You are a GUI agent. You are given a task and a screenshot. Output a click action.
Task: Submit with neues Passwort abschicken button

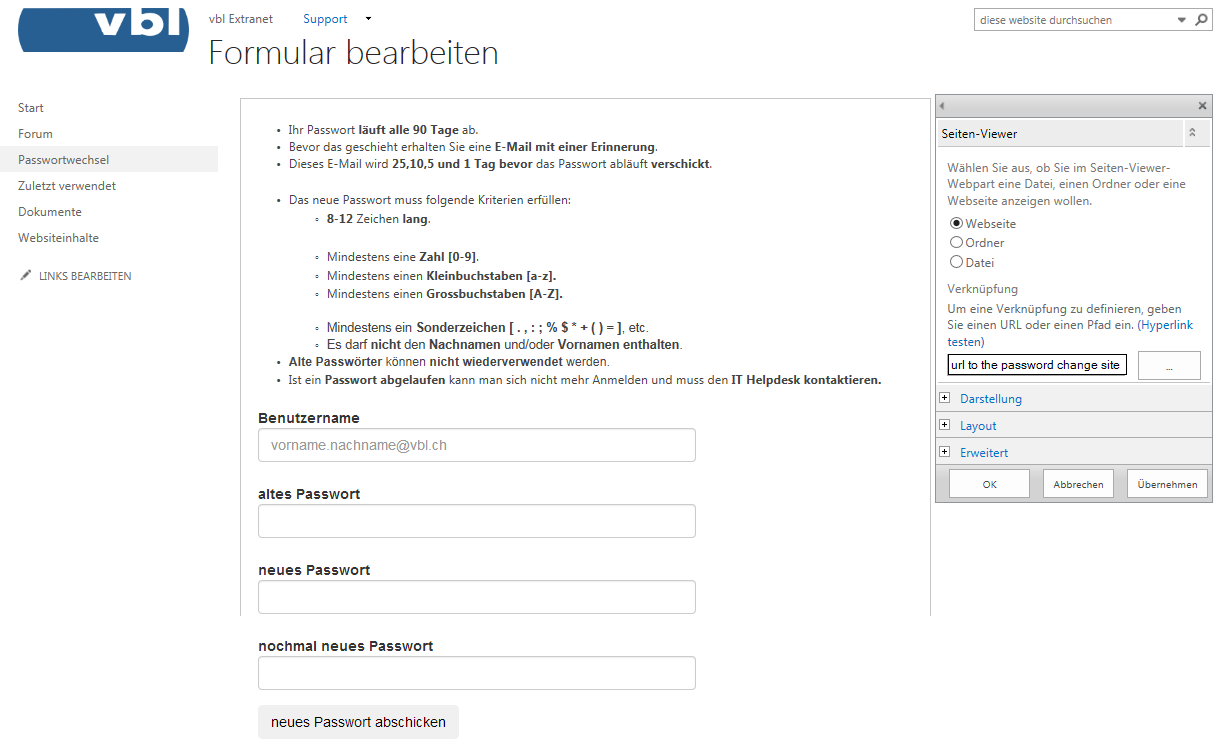pyautogui.click(x=358, y=722)
